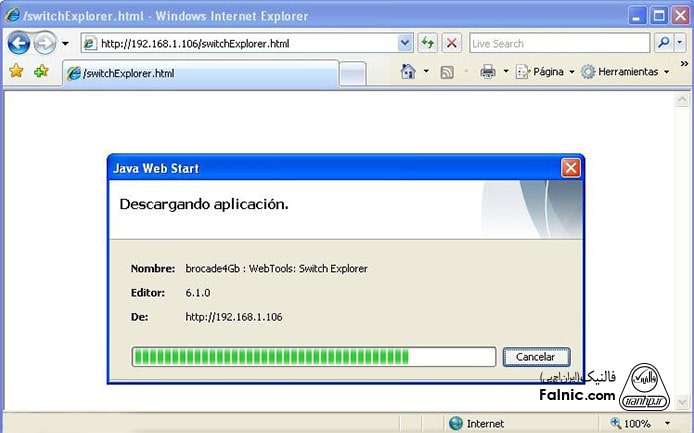Viewport: 694px width, 433px height.
Task: Open the Página dropdown menu
Action: click(x=546, y=72)
